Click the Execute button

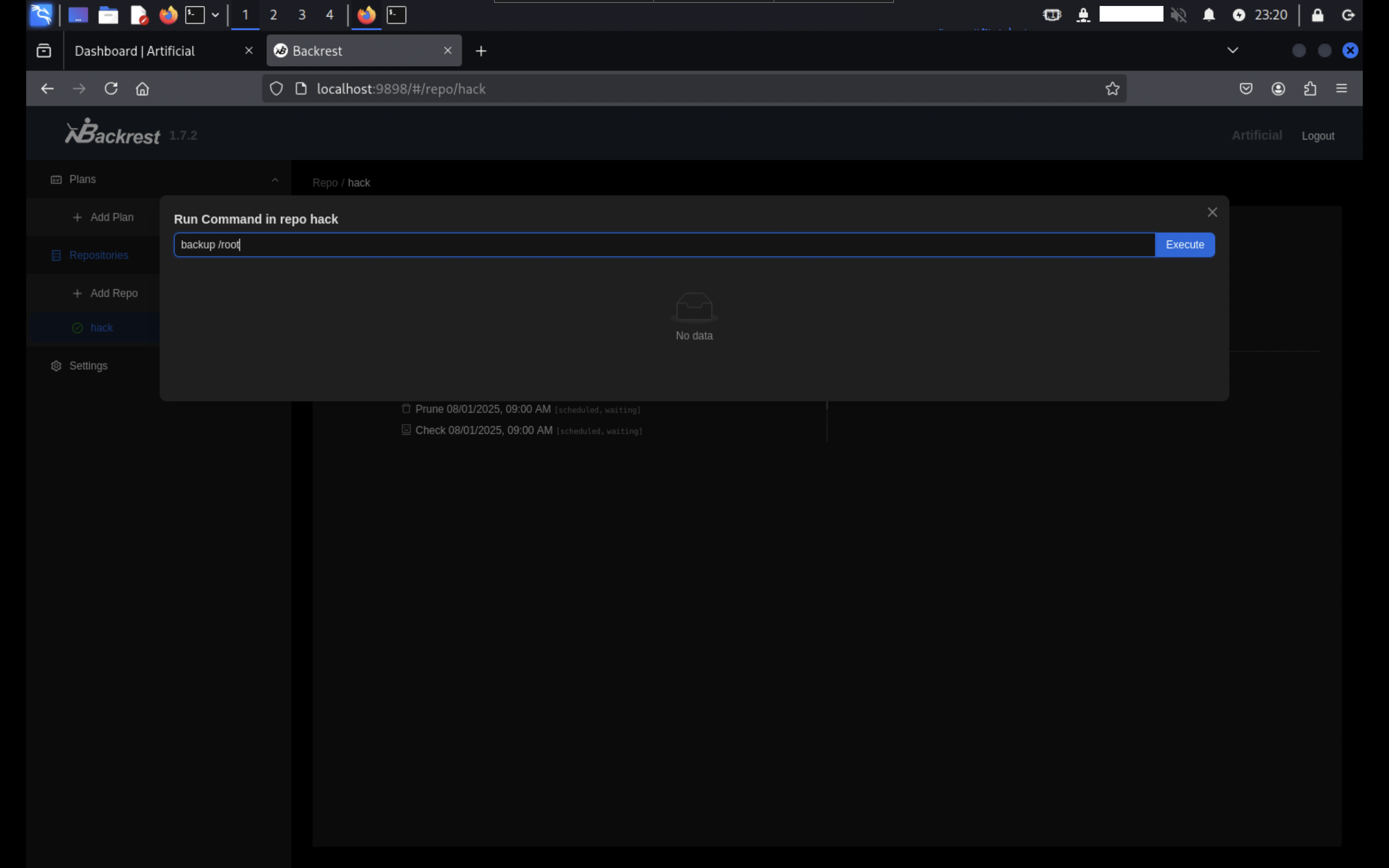point(1184,244)
